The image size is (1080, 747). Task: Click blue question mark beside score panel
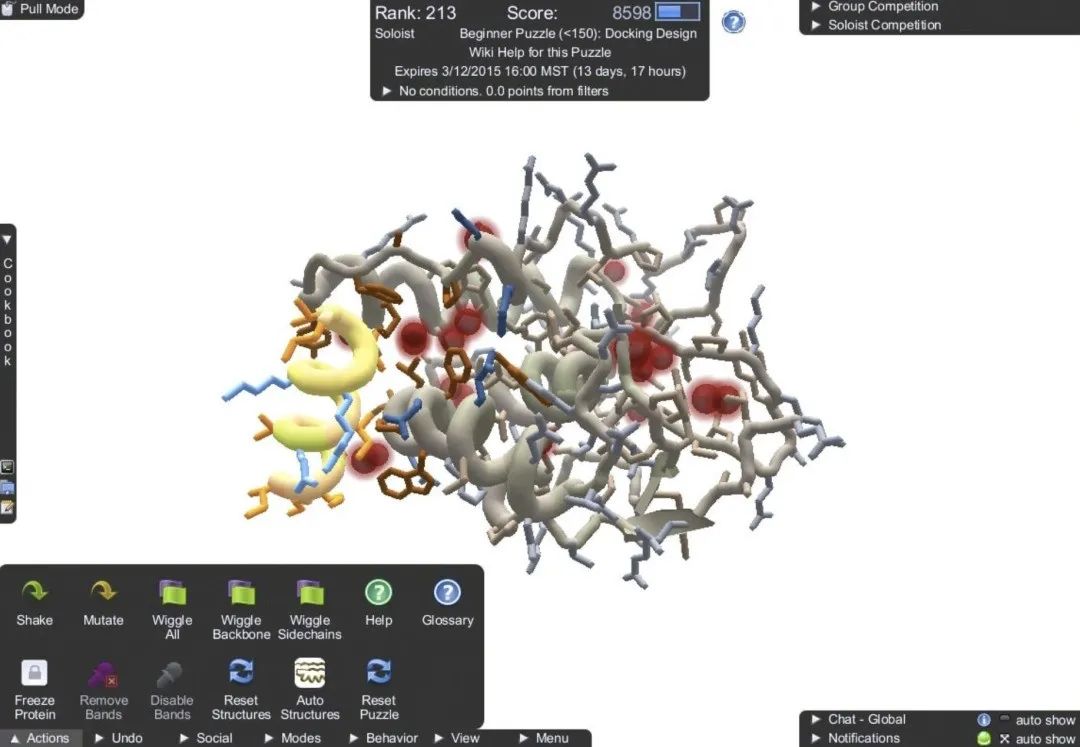pyautogui.click(x=734, y=22)
